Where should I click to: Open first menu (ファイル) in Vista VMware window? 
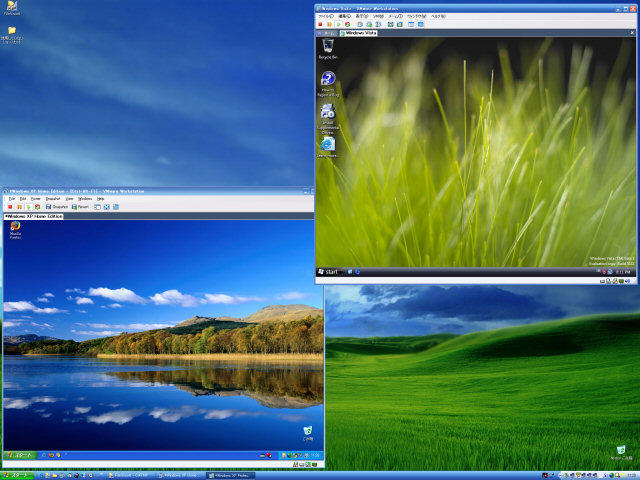325,16
